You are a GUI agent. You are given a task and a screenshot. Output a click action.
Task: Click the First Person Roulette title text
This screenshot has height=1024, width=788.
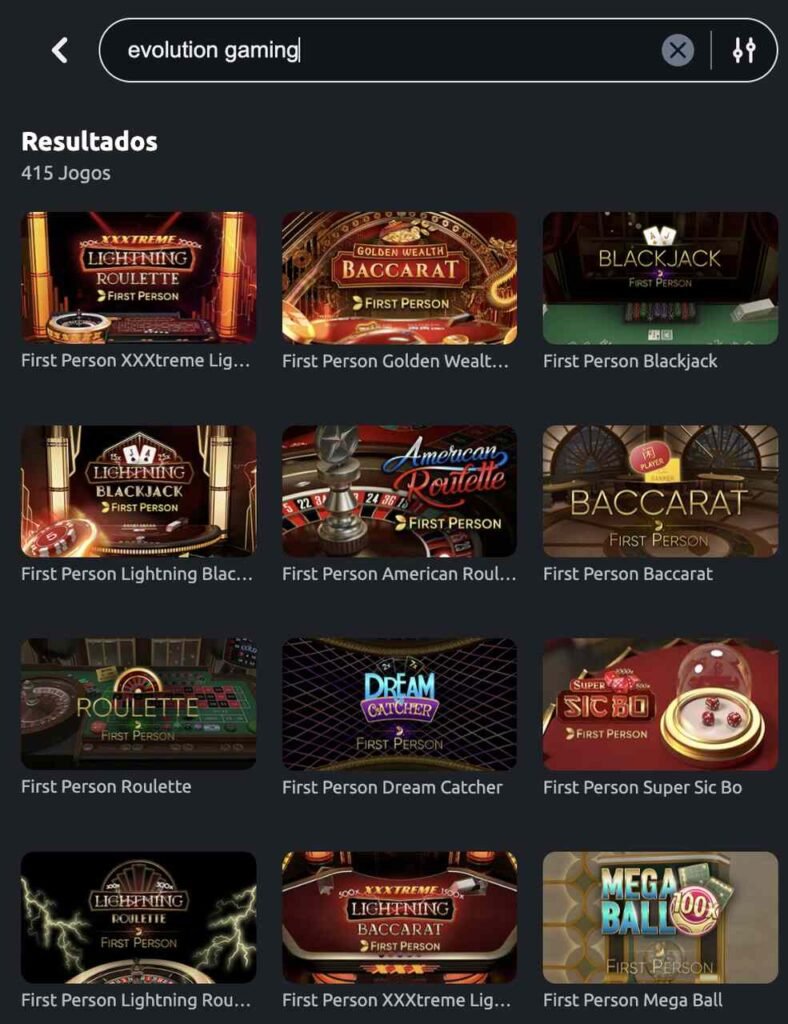tap(106, 787)
